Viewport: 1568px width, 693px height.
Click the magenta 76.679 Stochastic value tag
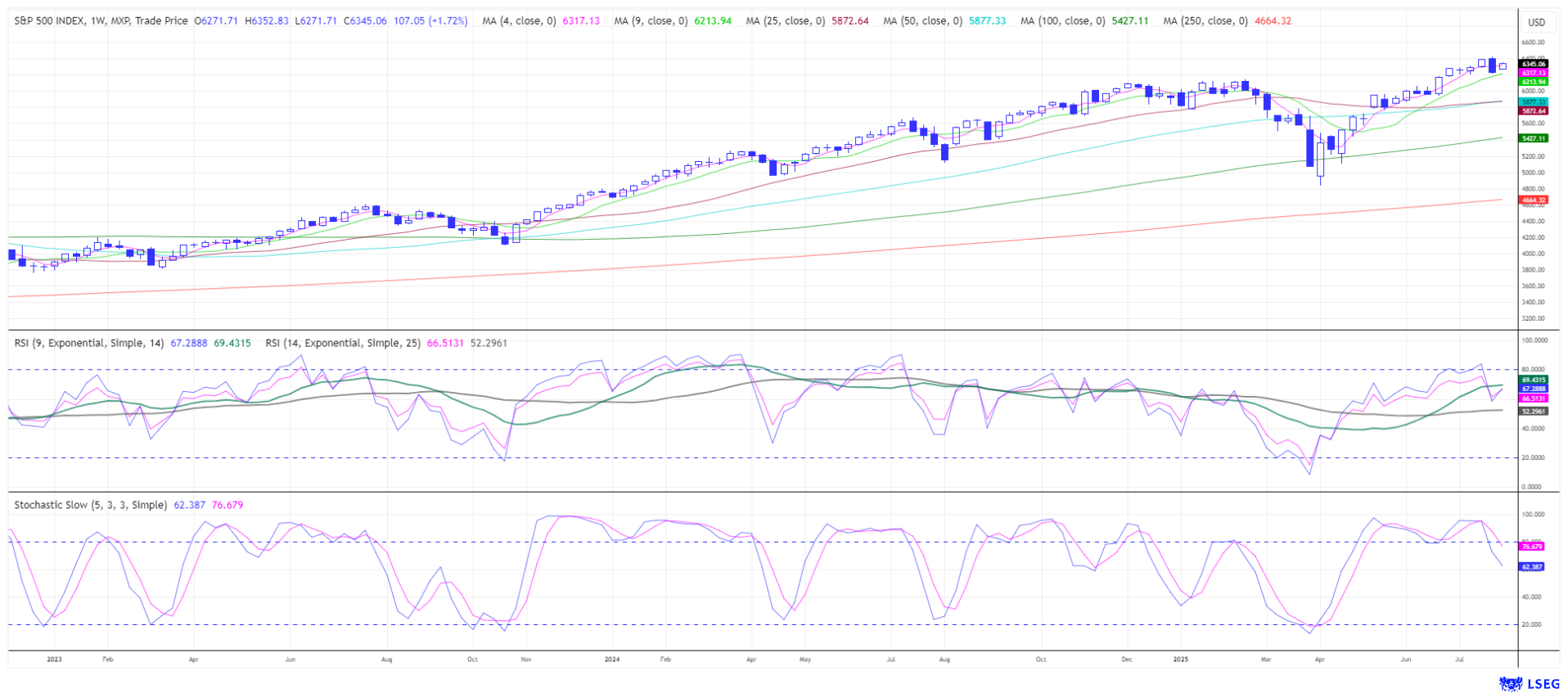tap(1531, 546)
